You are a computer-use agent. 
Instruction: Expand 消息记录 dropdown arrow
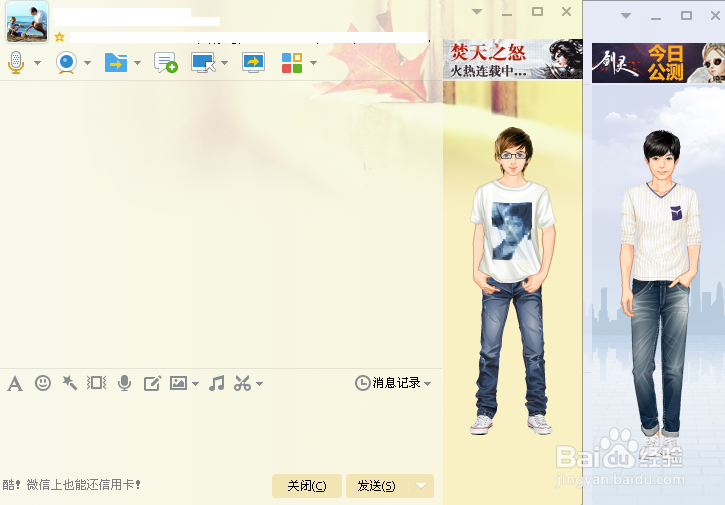[427, 384]
